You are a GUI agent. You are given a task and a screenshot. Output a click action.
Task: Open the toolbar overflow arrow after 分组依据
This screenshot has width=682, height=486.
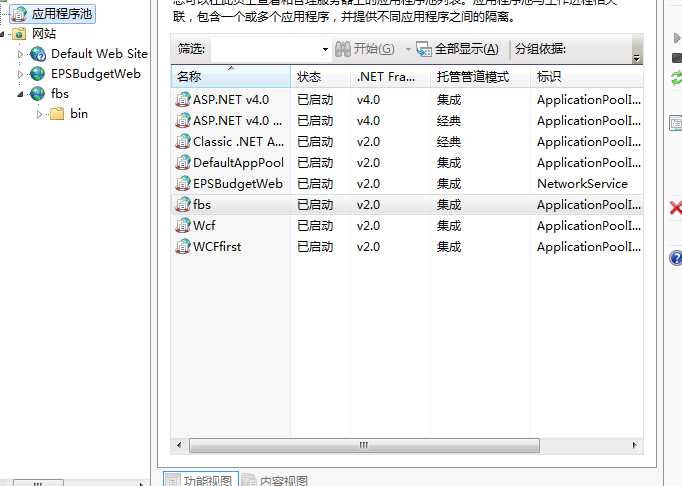tap(637, 57)
